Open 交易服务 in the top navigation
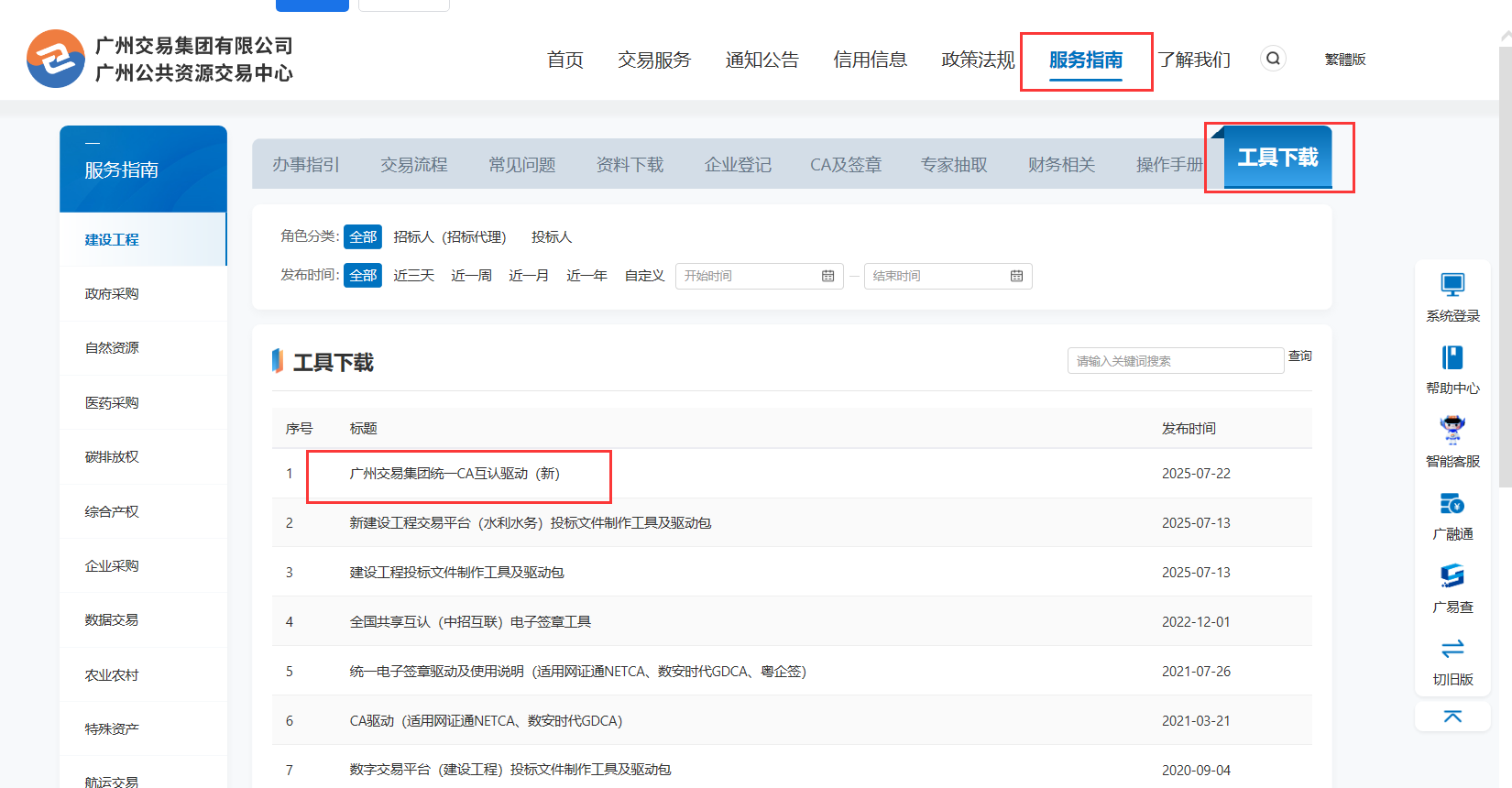 pyautogui.click(x=654, y=60)
